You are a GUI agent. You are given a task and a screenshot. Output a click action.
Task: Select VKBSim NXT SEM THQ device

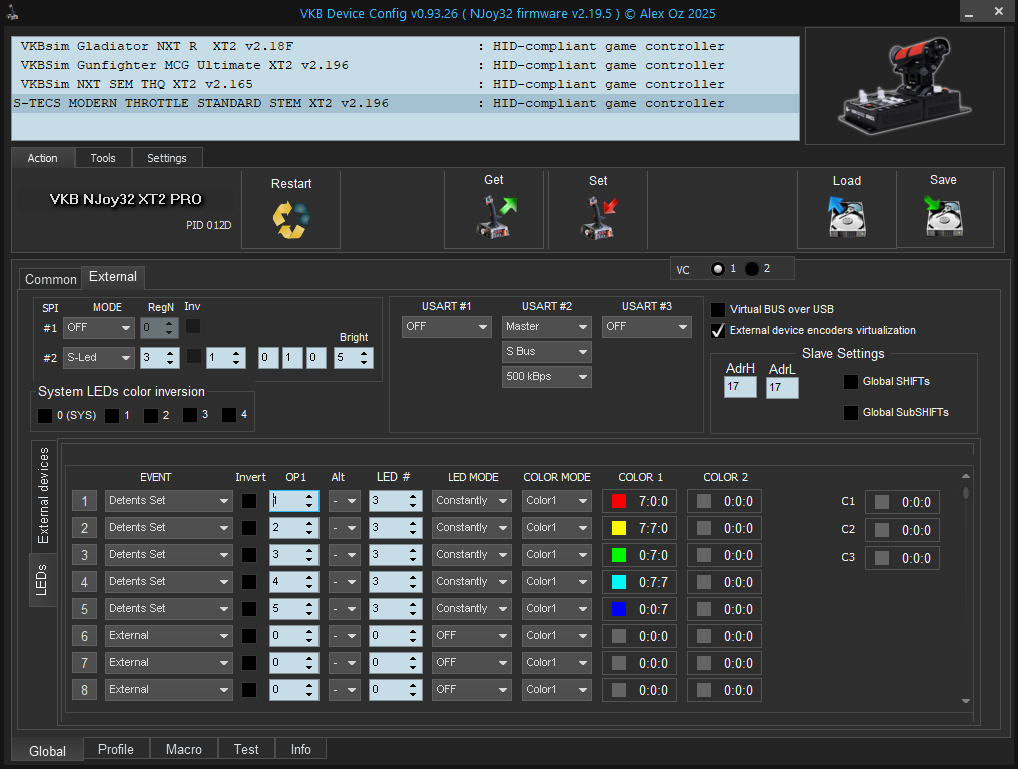[405, 84]
